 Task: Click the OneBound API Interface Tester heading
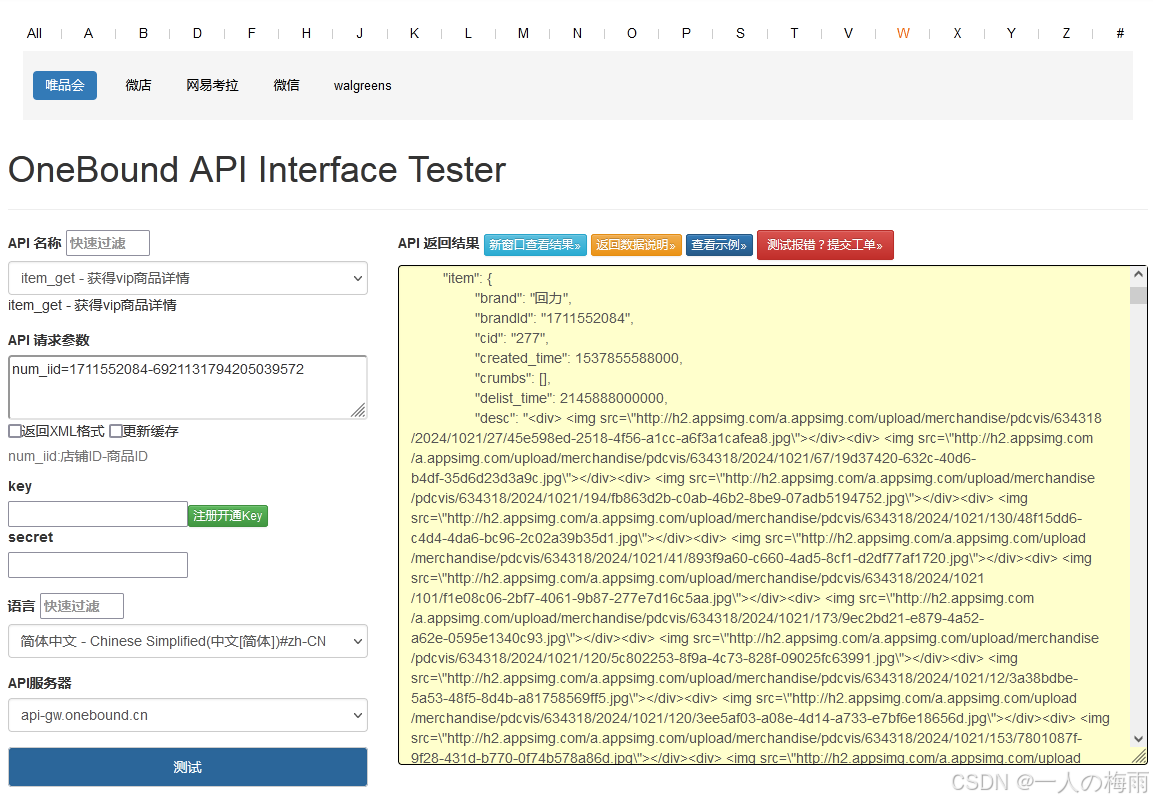(x=257, y=170)
